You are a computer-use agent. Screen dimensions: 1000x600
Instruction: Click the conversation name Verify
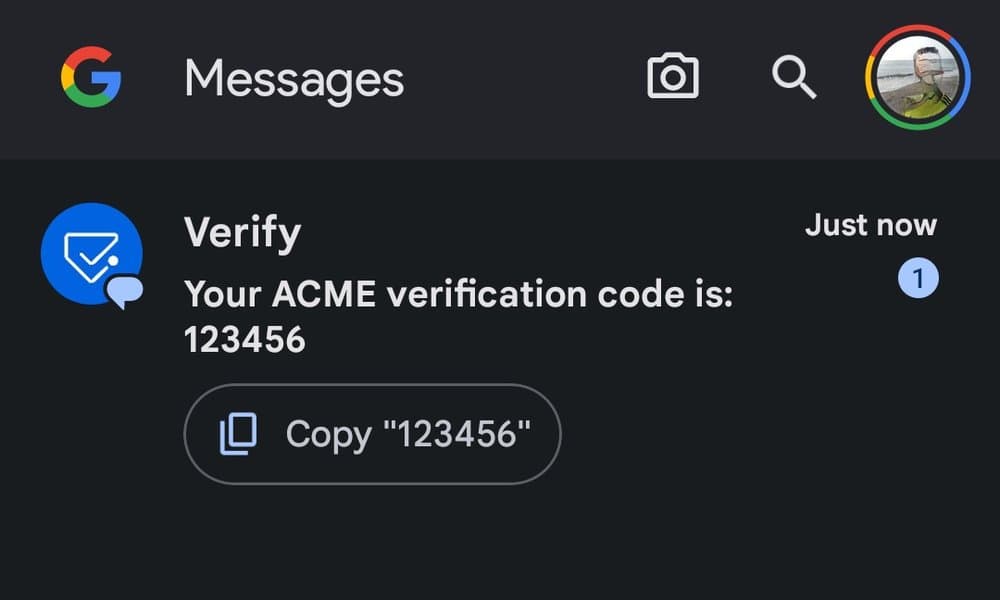pos(241,231)
